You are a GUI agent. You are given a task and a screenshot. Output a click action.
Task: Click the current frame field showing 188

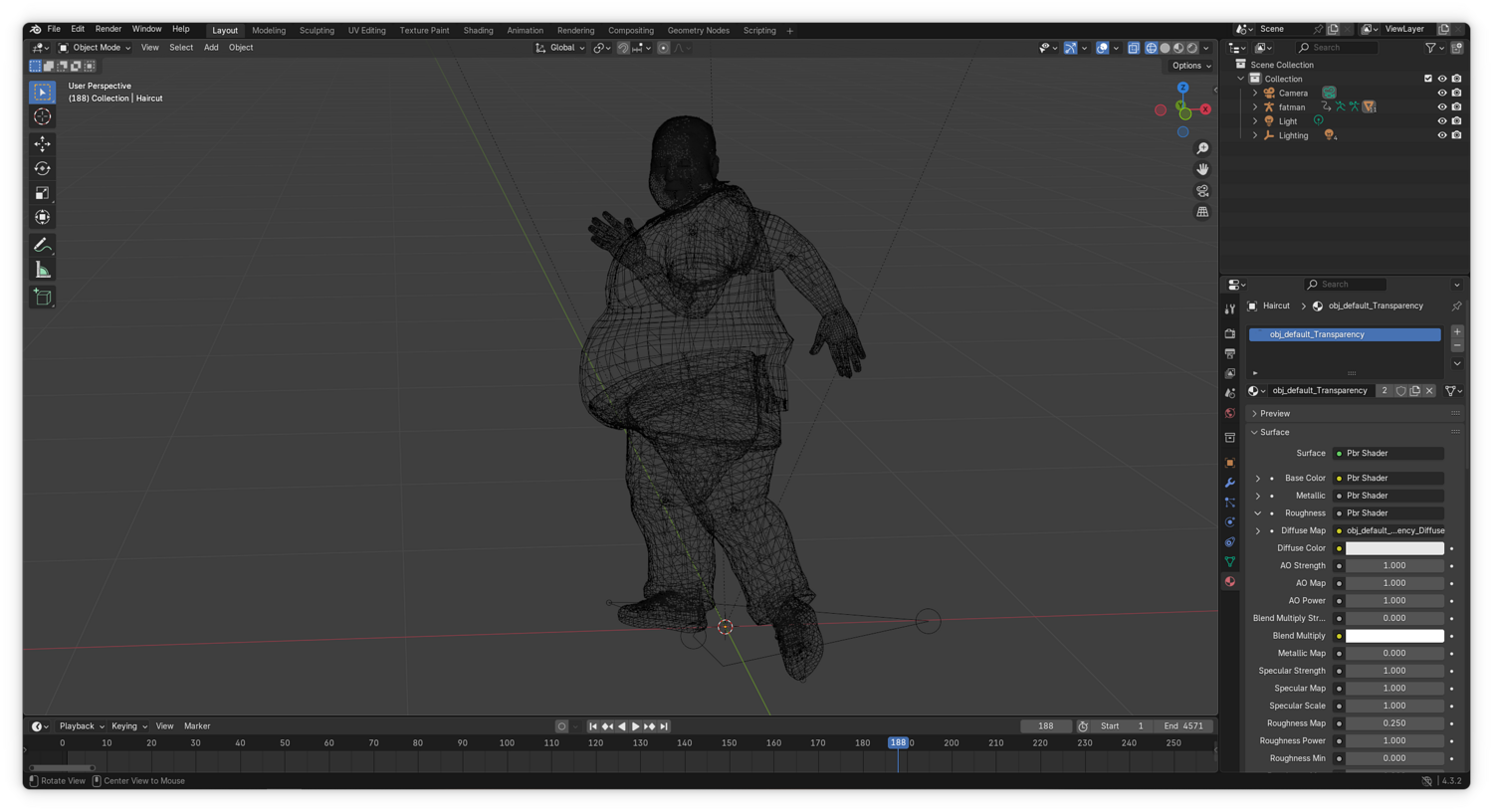point(1045,726)
